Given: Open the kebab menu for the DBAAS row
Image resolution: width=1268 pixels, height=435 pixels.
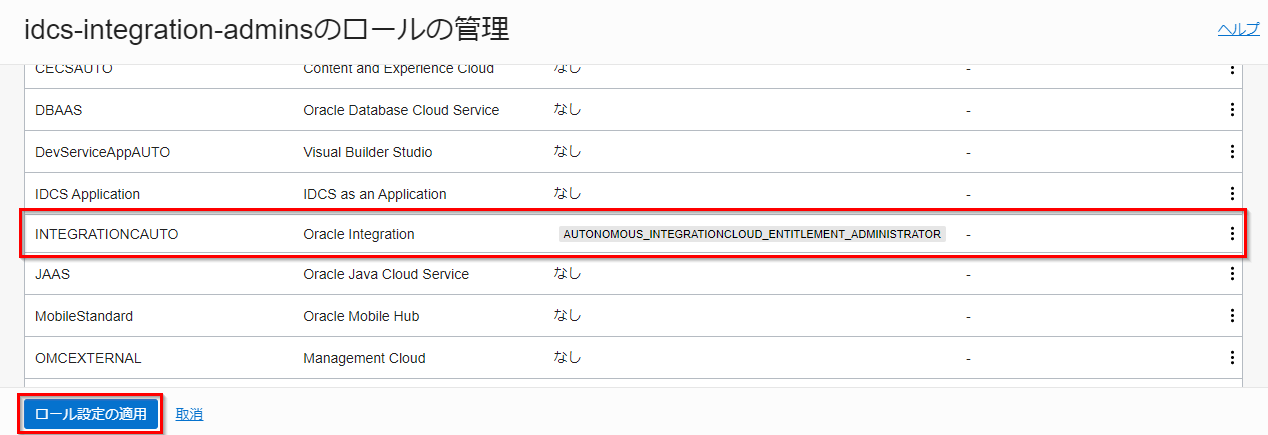Looking at the screenshot, I should tap(1232, 110).
